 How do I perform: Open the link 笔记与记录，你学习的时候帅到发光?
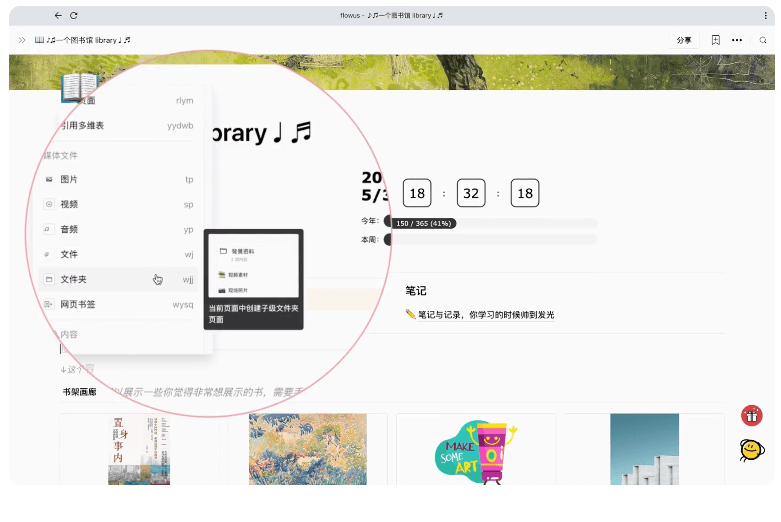pyautogui.click(x=486, y=315)
